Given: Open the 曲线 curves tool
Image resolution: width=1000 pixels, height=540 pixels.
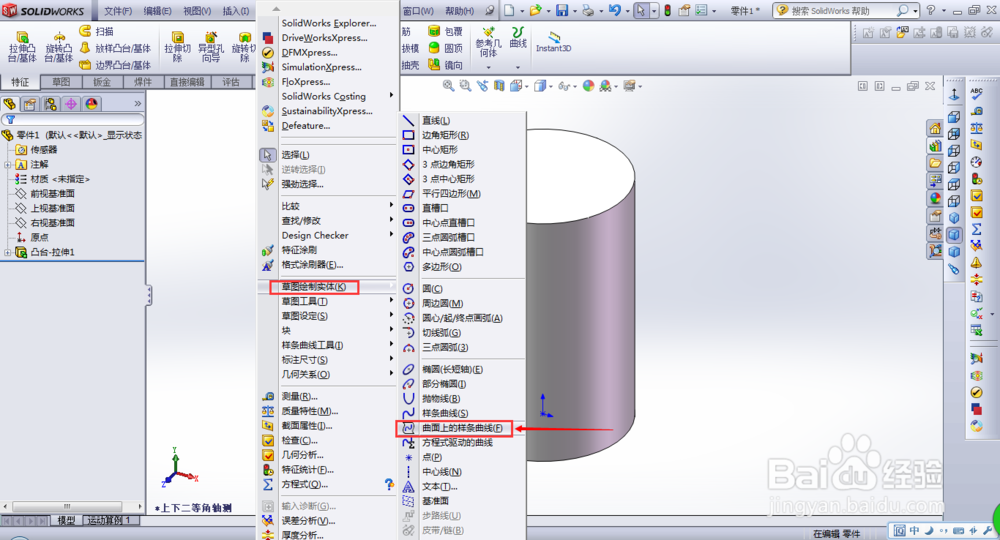Looking at the screenshot, I should pos(518,37).
